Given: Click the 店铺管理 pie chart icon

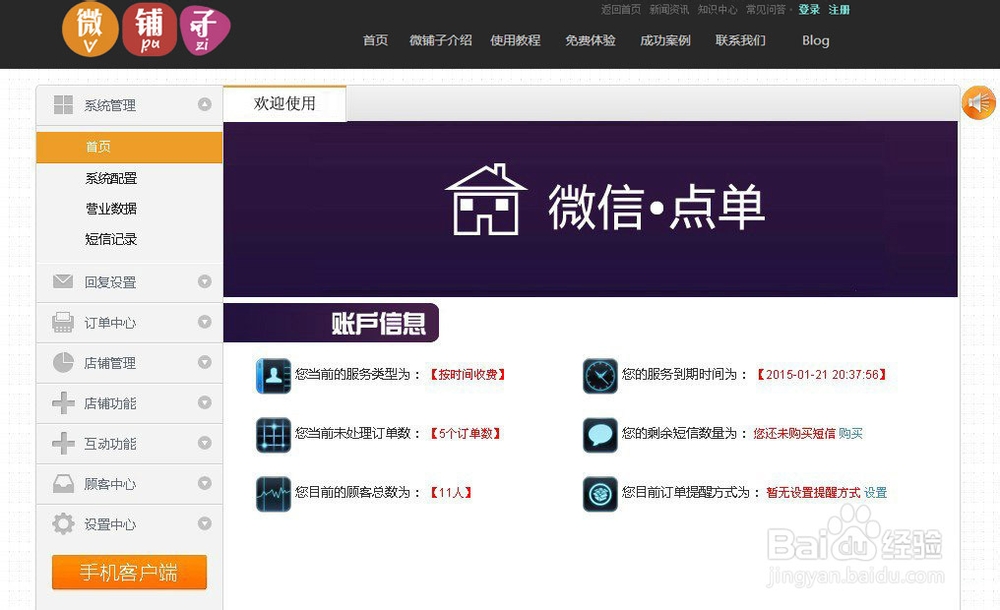Looking at the screenshot, I should [63, 362].
